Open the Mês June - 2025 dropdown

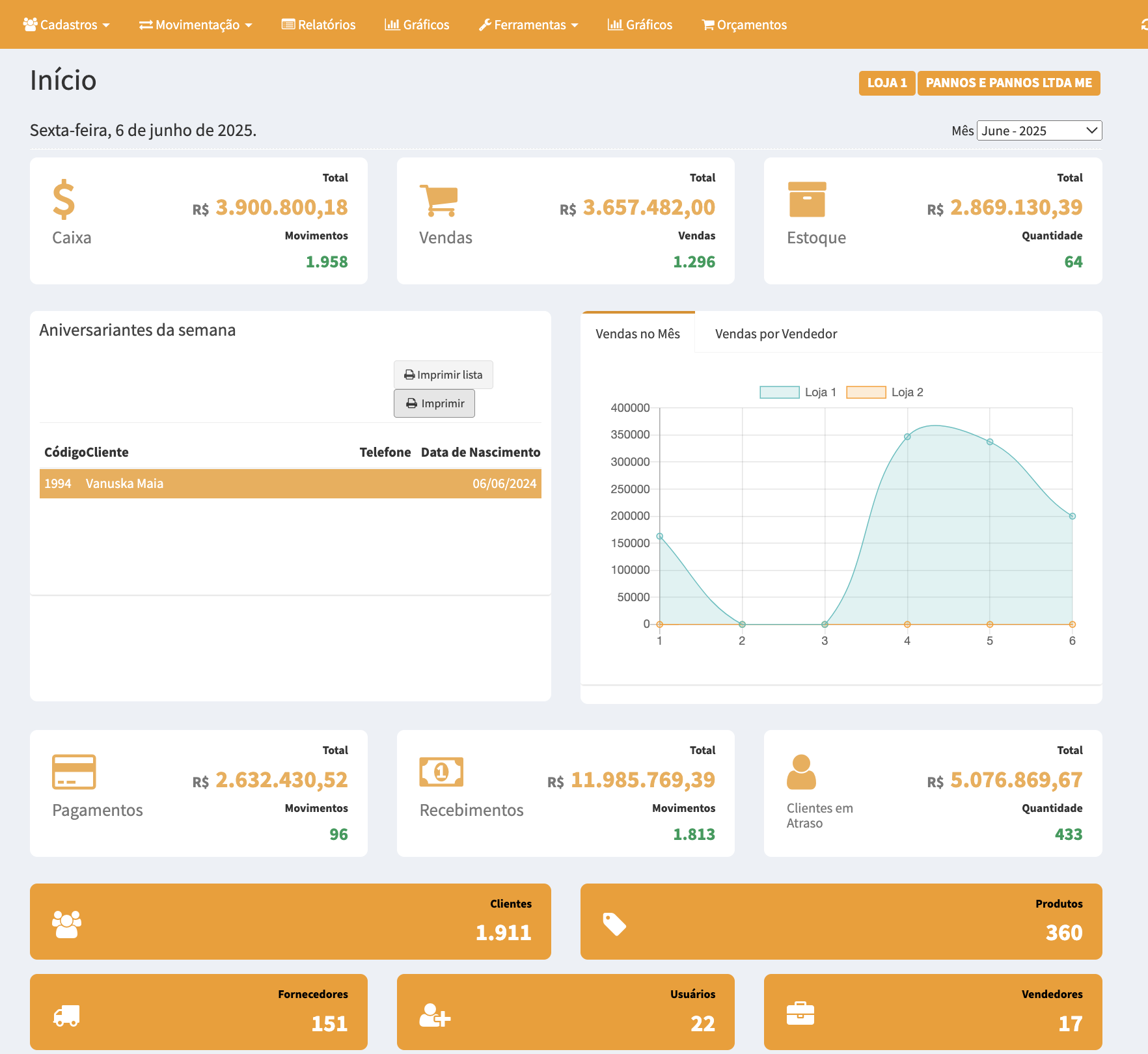1039,131
